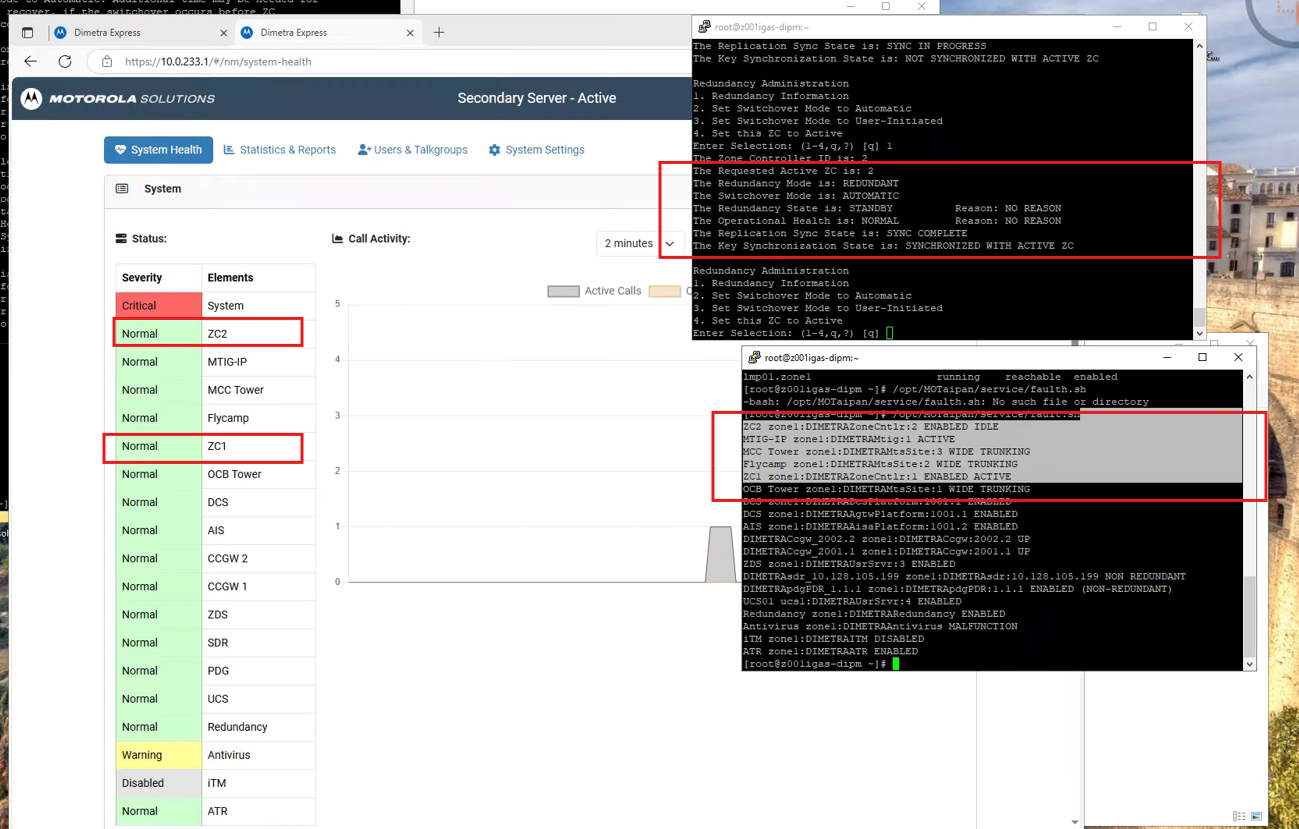
Task: Click page scroll down arrow in browser
Action: [x=1075, y=822]
